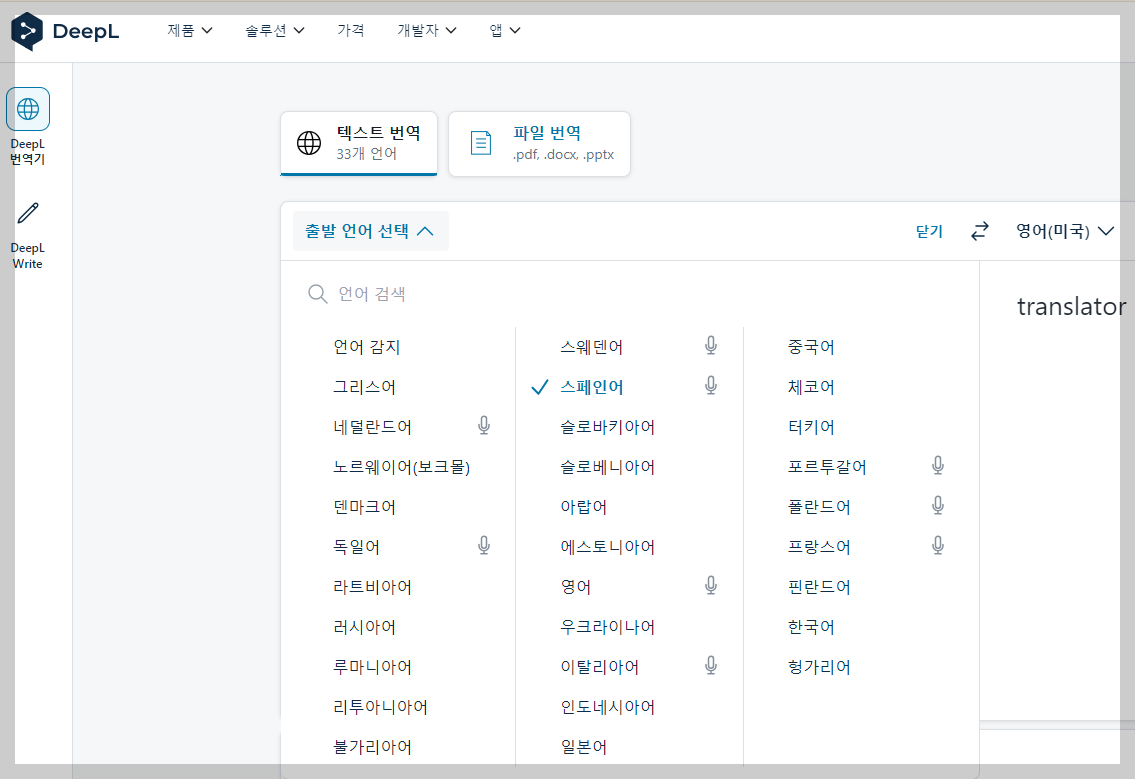The width and height of the screenshot is (1135, 779).
Task: Click the microphone icon next to 스페인어
Action: coord(710,385)
